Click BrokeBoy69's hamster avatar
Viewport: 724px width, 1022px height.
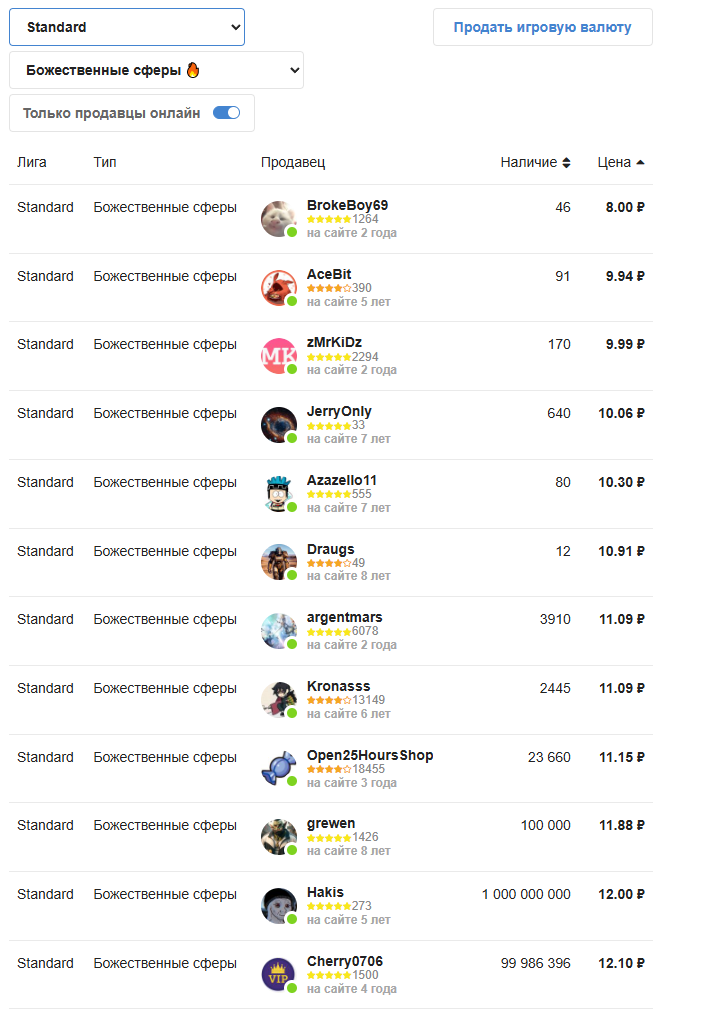pyautogui.click(x=279, y=219)
